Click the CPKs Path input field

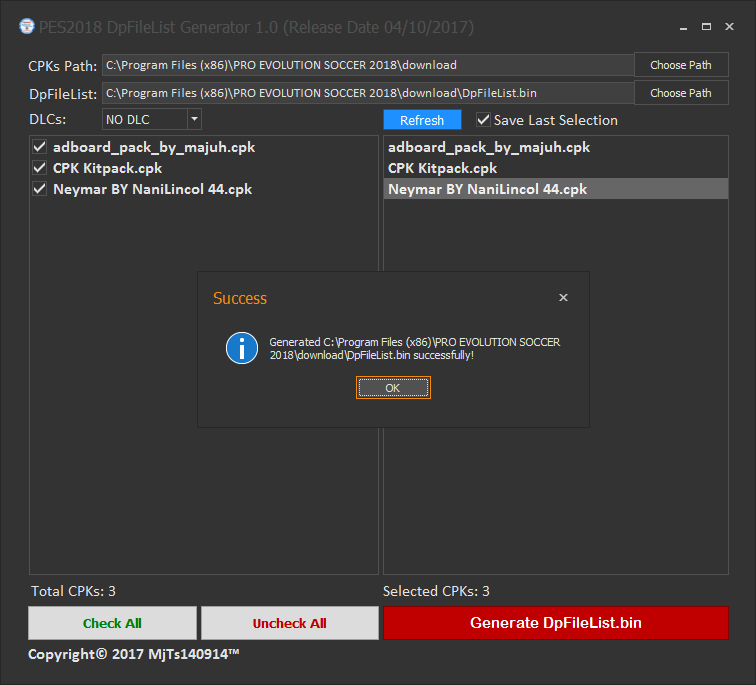click(x=368, y=65)
